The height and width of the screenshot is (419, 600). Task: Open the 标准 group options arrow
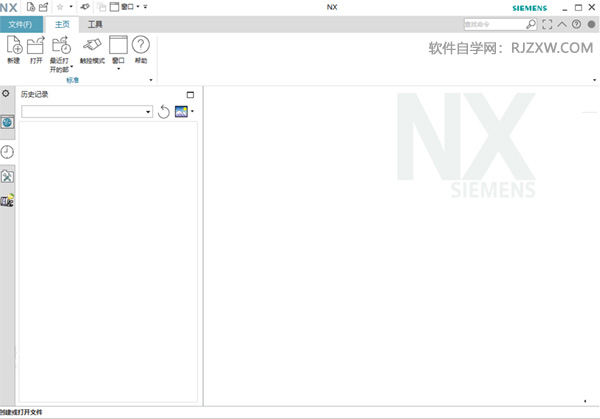151,80
